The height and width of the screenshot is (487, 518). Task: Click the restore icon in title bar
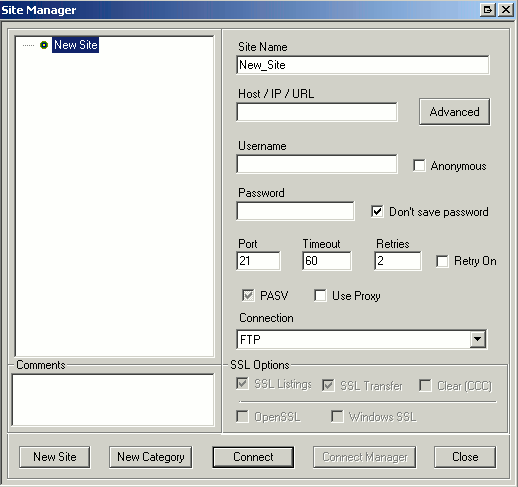(488, 10)
